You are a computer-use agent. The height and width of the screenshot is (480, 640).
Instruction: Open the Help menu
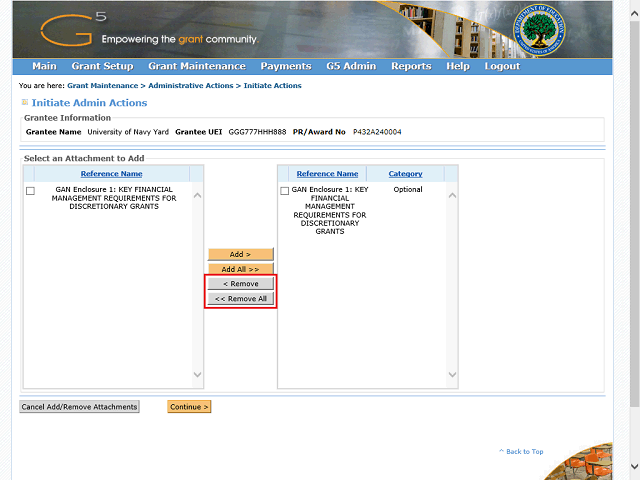458,66
